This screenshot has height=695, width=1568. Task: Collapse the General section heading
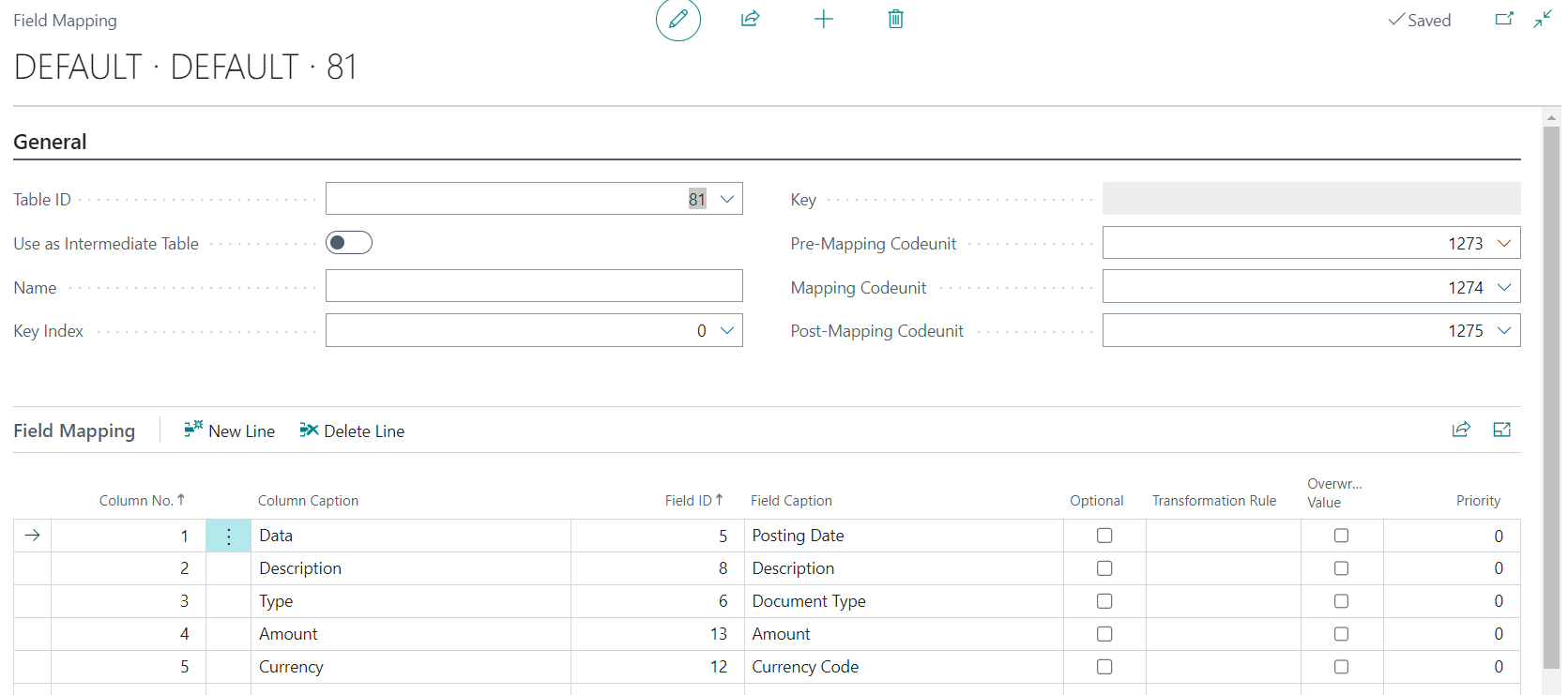(50, 142)
